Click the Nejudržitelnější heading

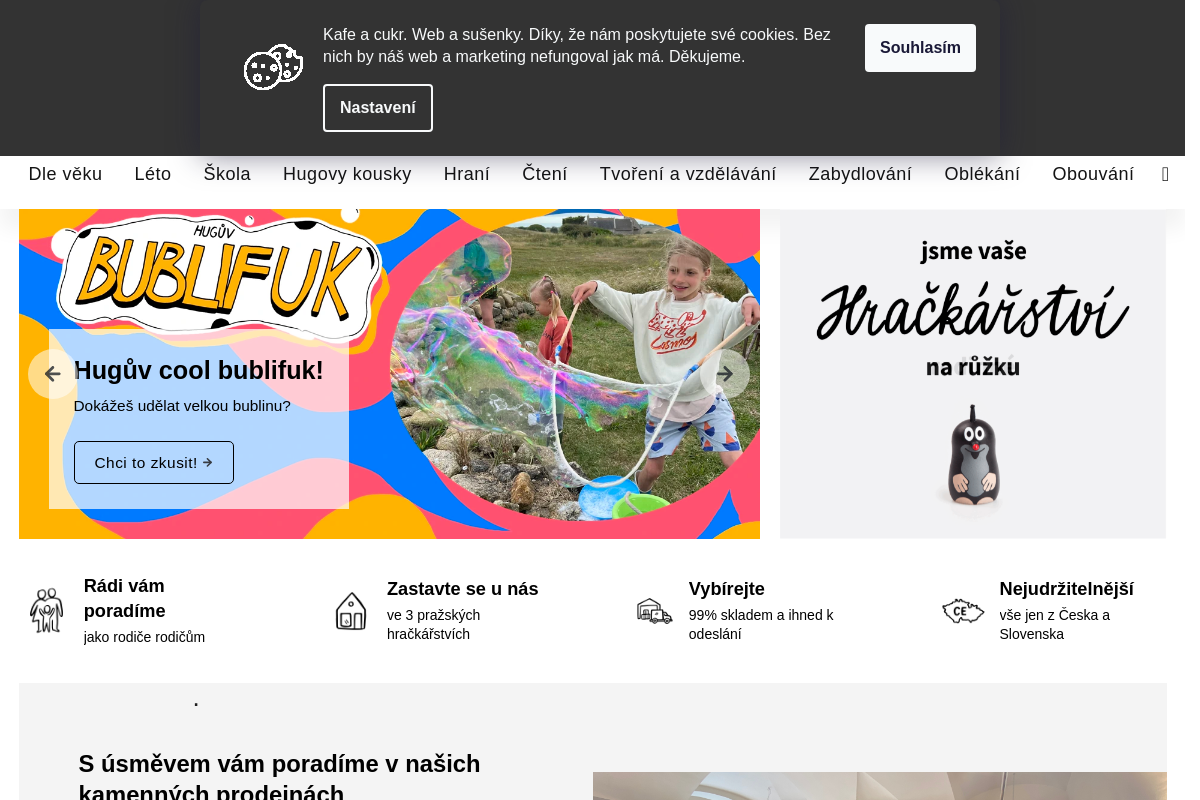click(1067, 589)
